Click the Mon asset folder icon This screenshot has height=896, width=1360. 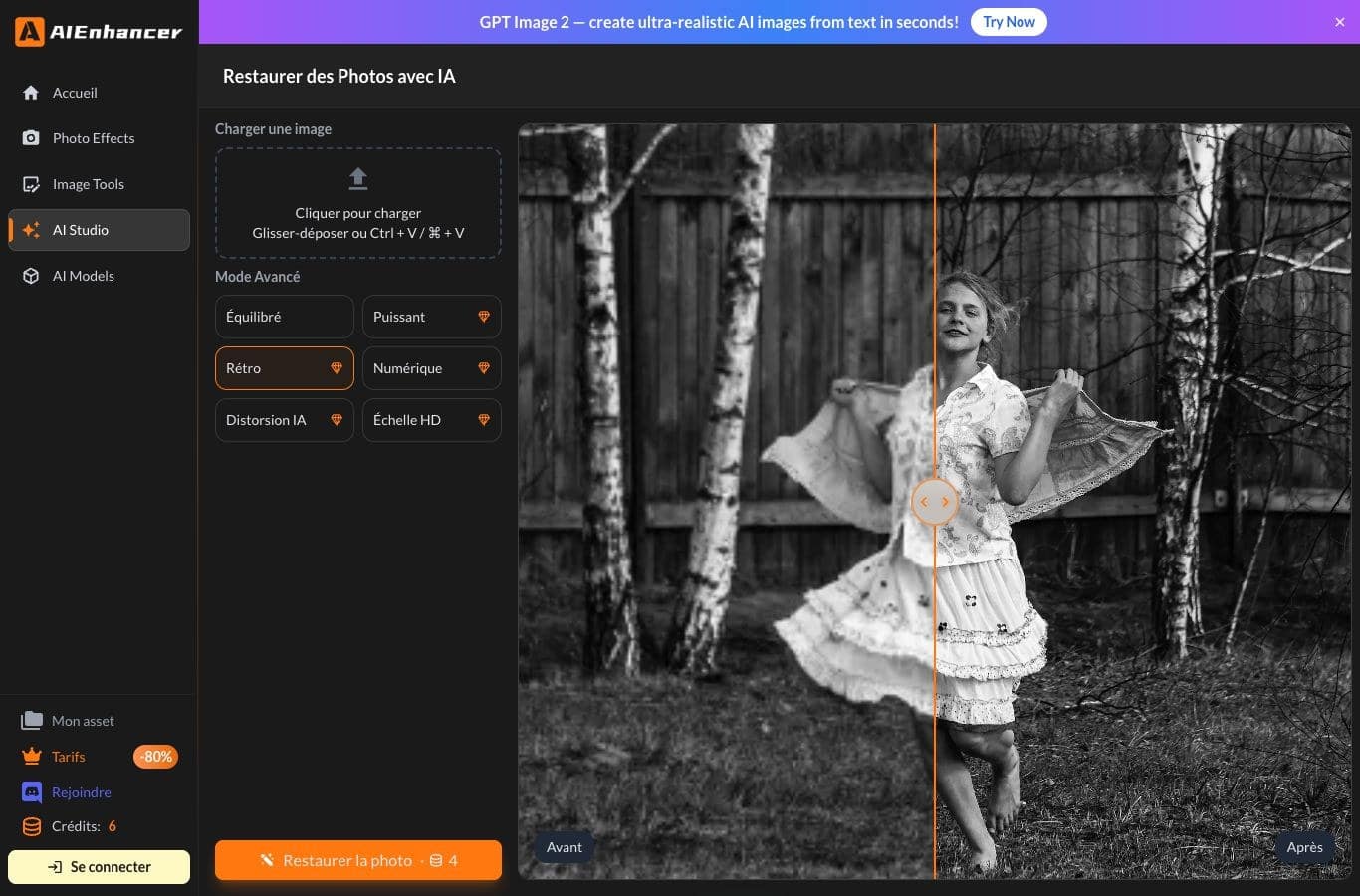[x=32, y=720]
